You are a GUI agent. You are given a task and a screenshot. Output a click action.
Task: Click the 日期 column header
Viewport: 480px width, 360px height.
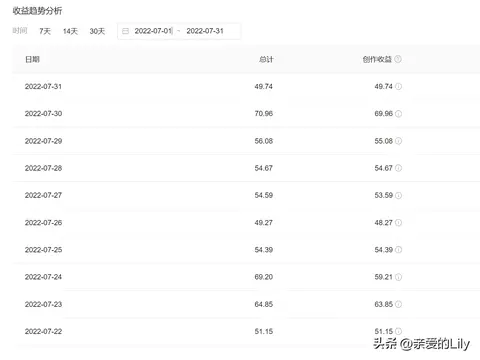click(32, 59)
